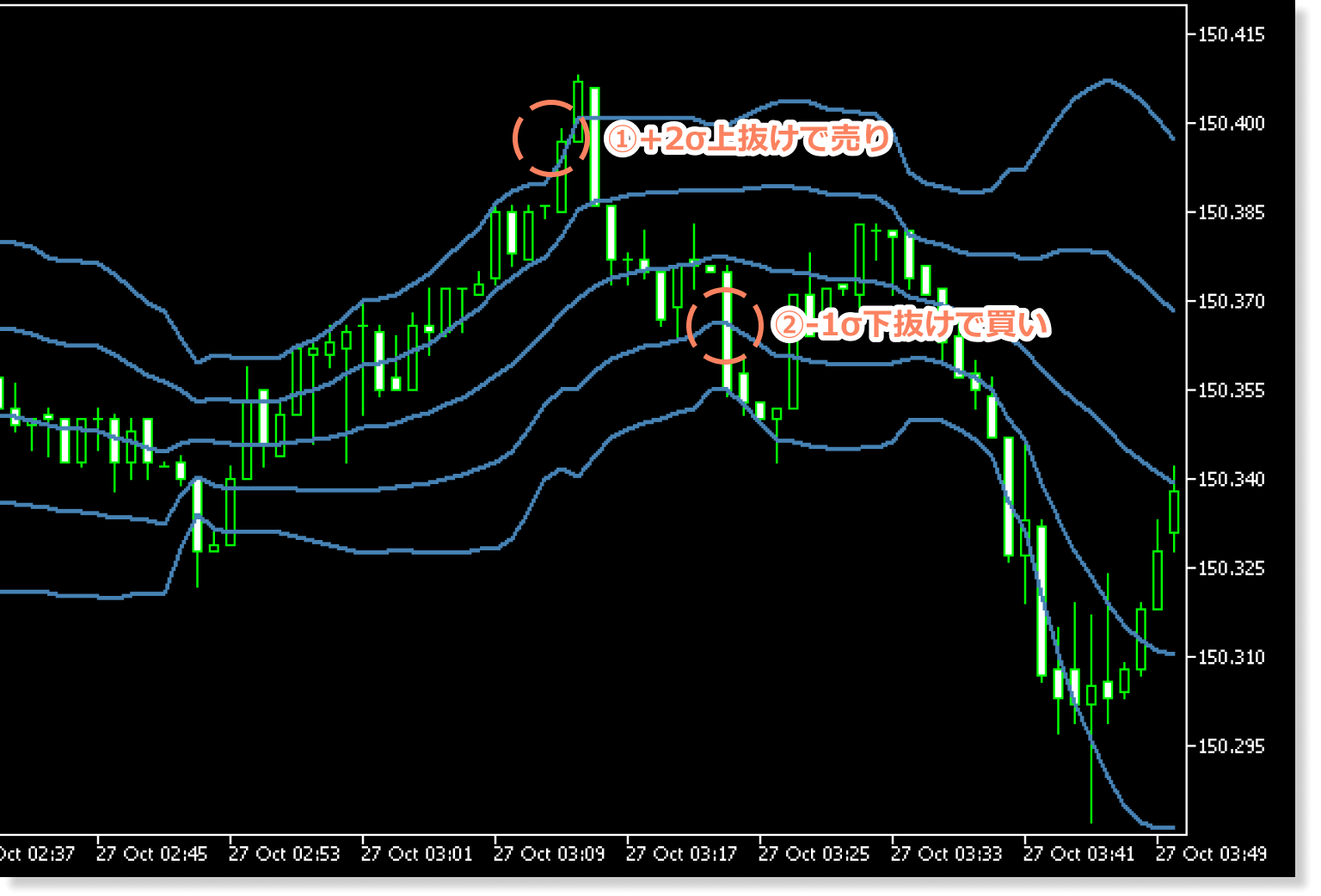Click the 150.370 price axis value

click(x=1231, y=302)
